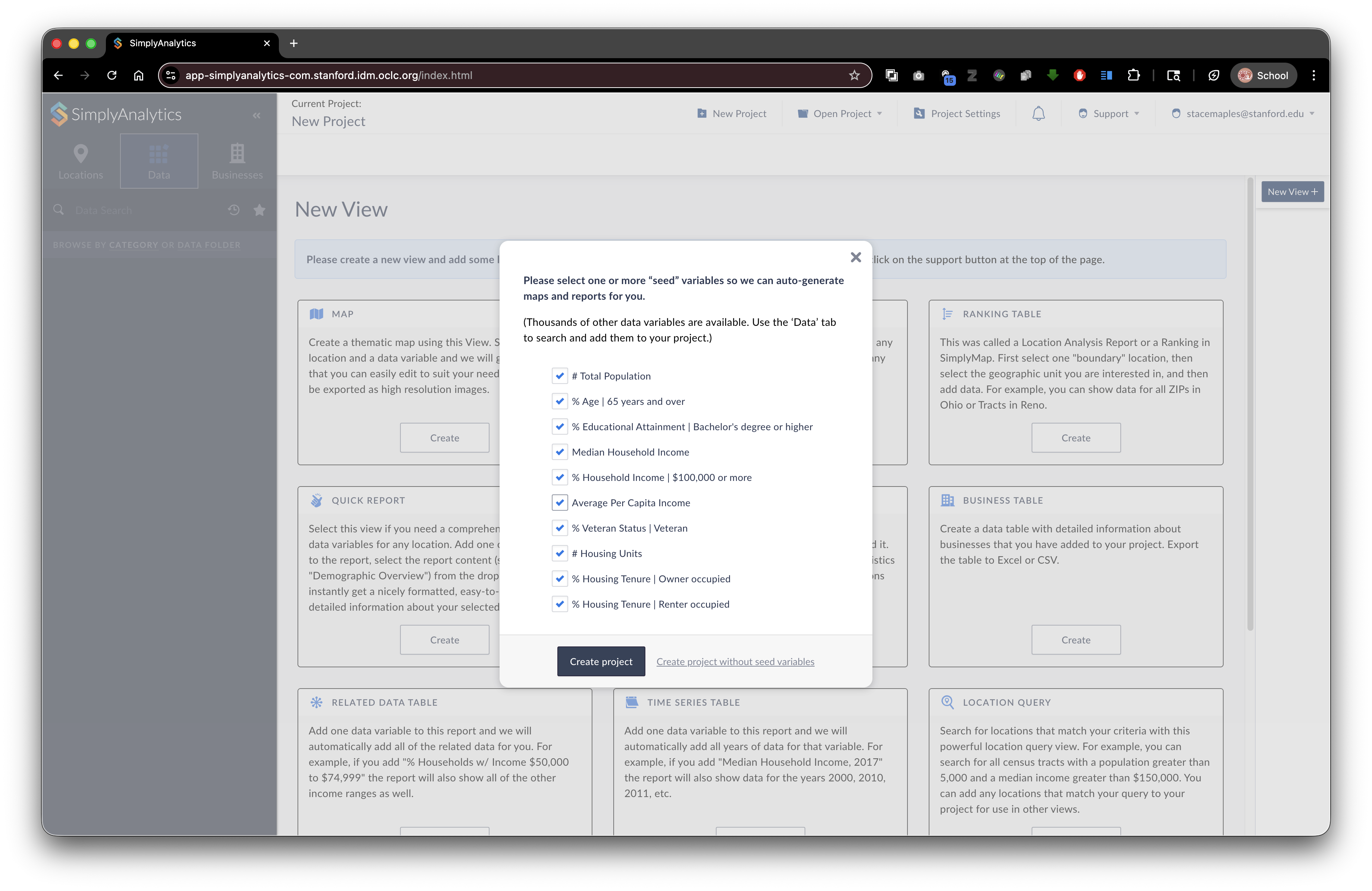Switch to the Data sidebar tab
Screen dimensions: 1372x891
(159, 161)
